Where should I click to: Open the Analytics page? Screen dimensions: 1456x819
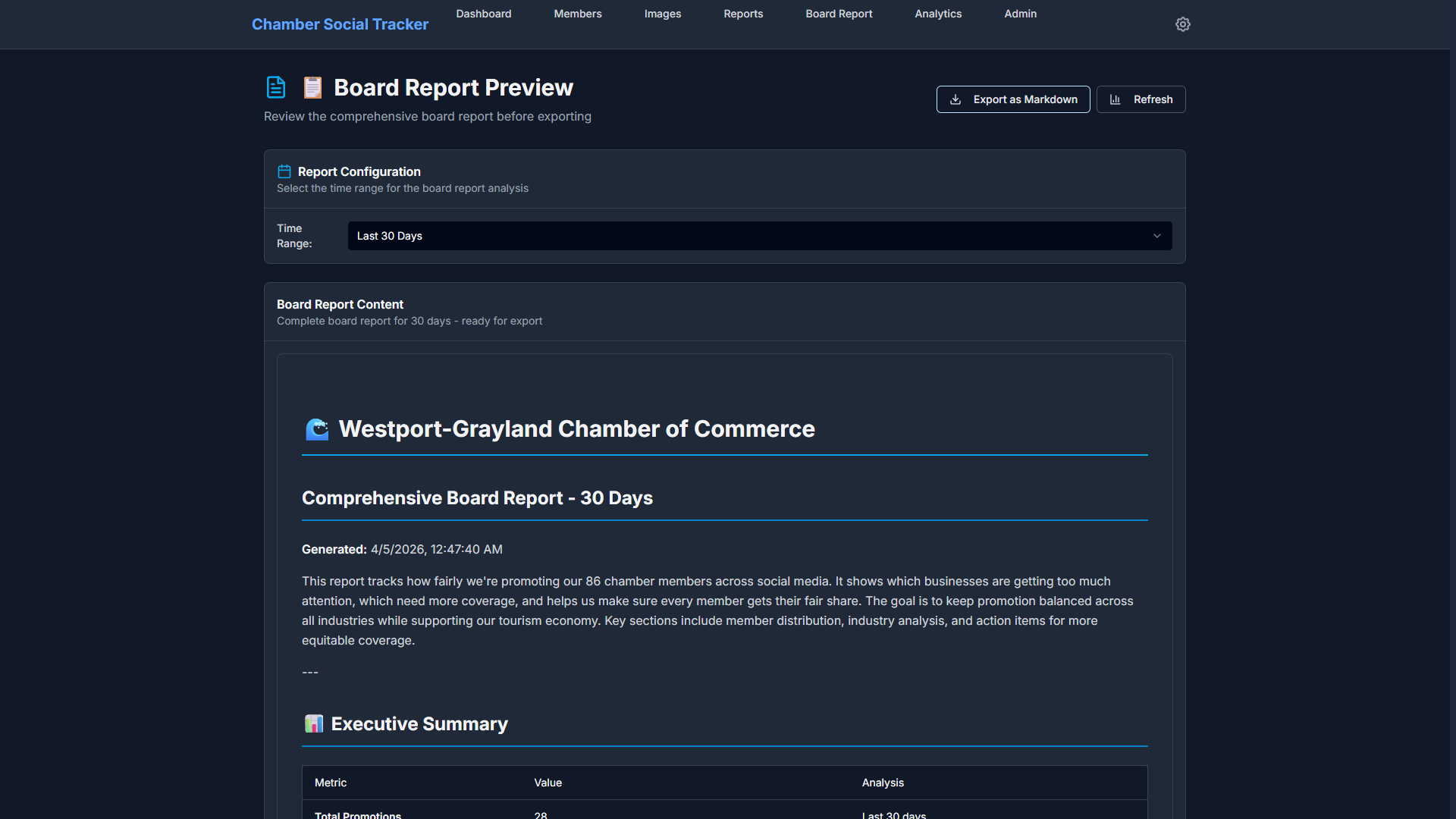938,14
